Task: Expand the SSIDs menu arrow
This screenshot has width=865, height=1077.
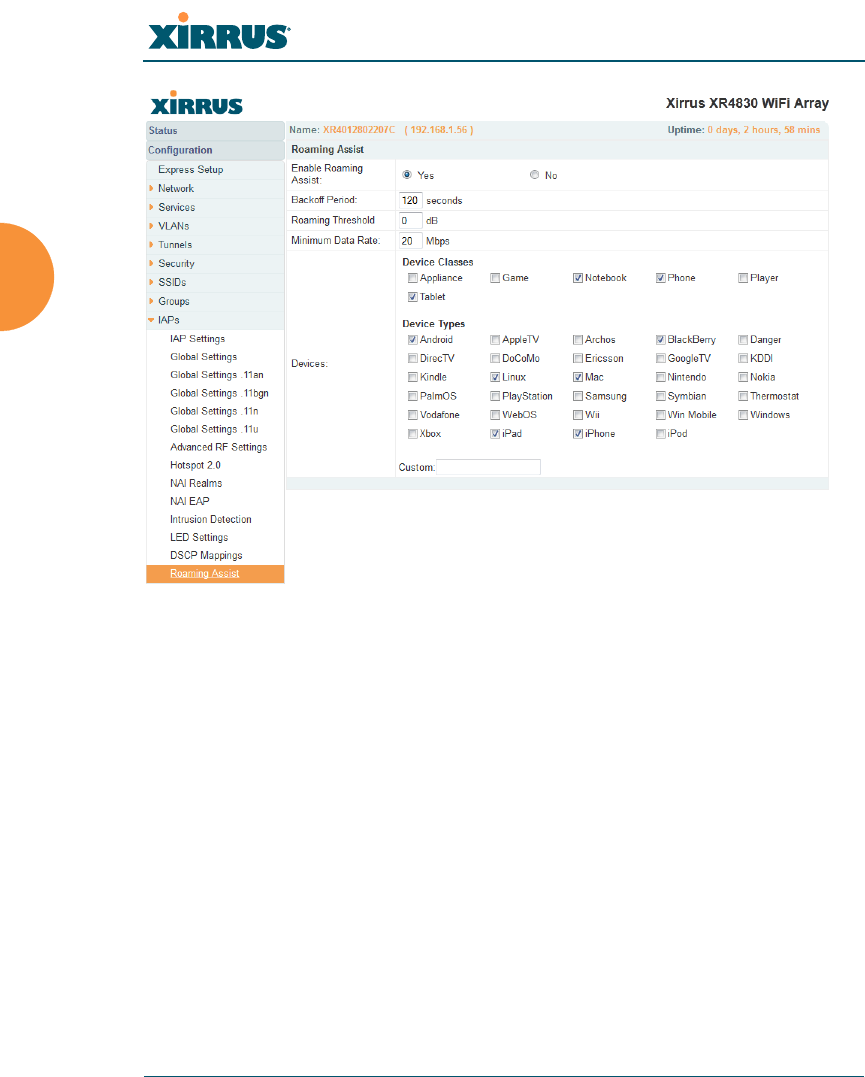Action: pos(151,282)
